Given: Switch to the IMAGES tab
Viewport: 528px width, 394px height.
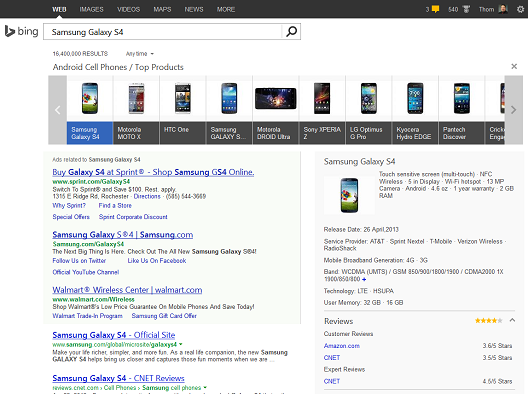Looking at the screenshot, I should tap(91, 9).
